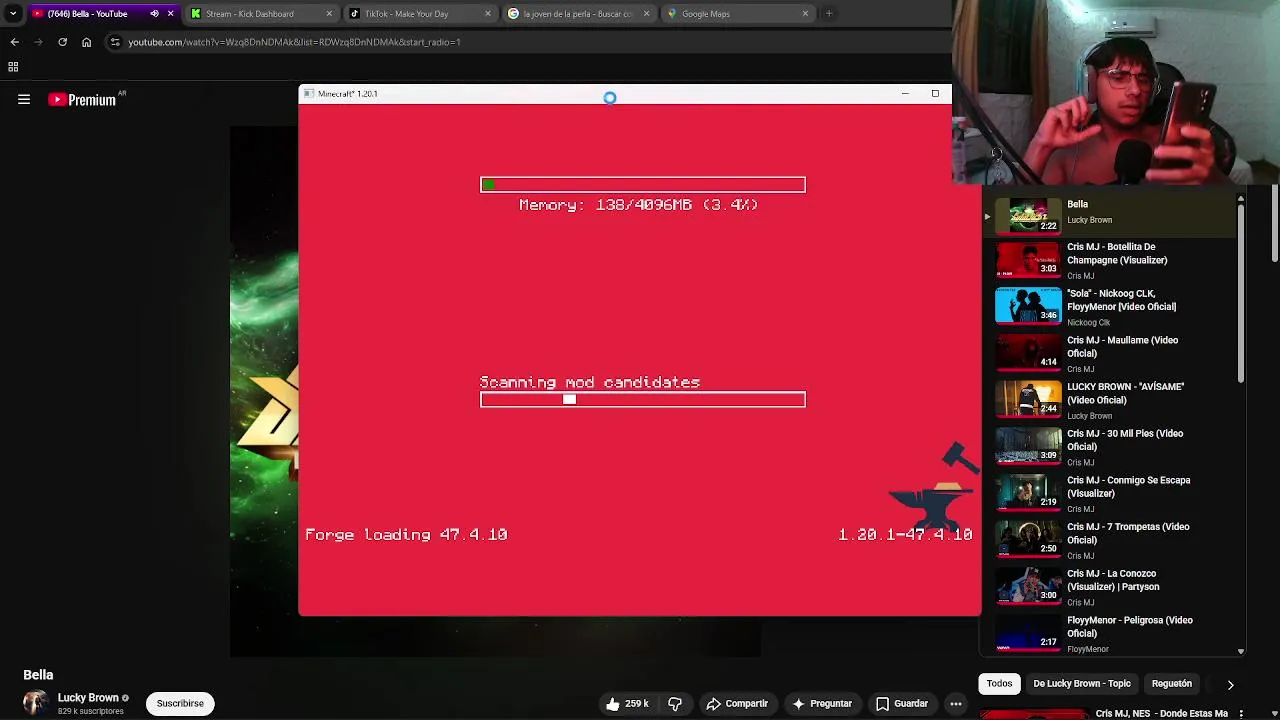Click the browser back arrow
The image size is (1280, 720).
pos(14,42)
